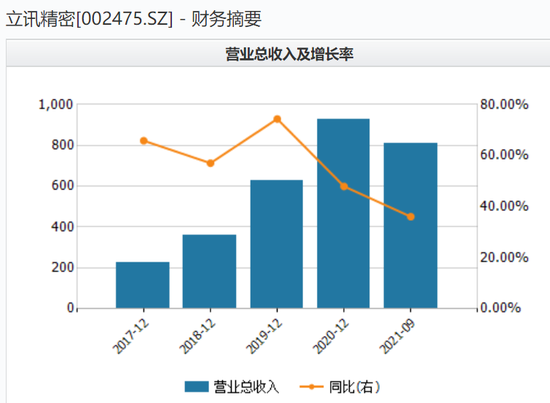The height and width of the screenshot is (403, 550).
Task: Click the 400 left axis value
Action: click(x=62, y=227)
